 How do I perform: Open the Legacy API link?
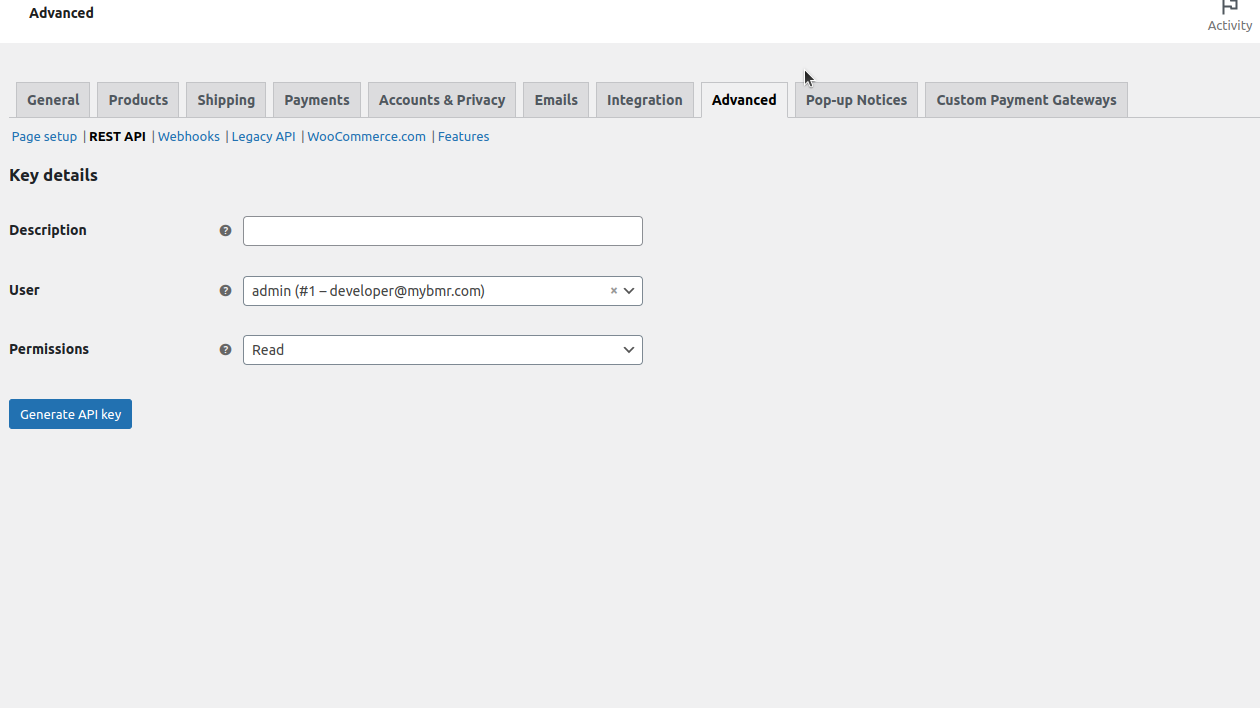coord(263,137)
